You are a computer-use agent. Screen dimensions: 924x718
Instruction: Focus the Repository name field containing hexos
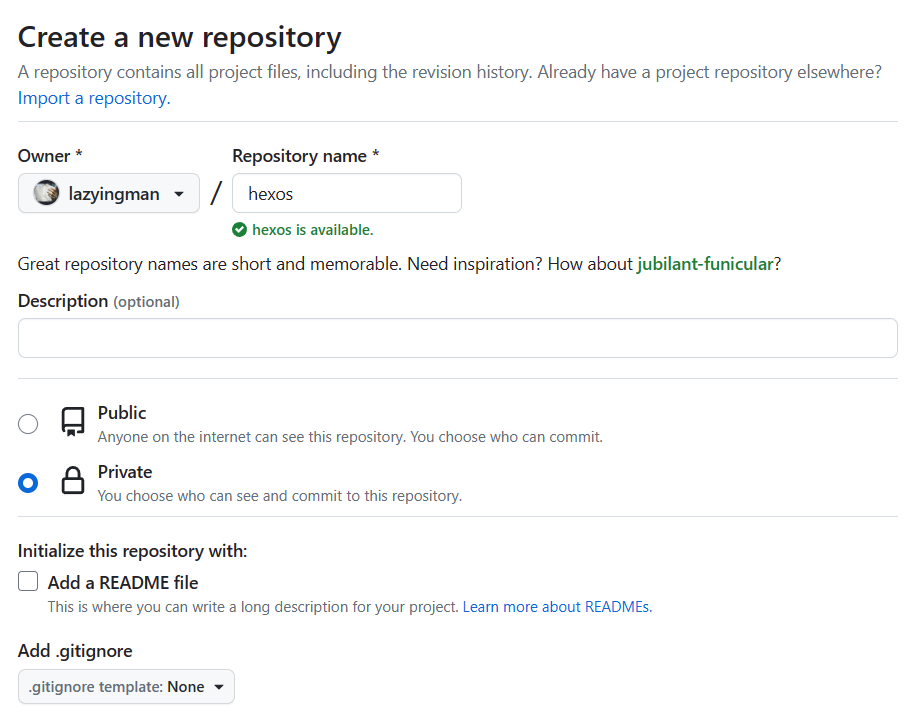[346, 194]
